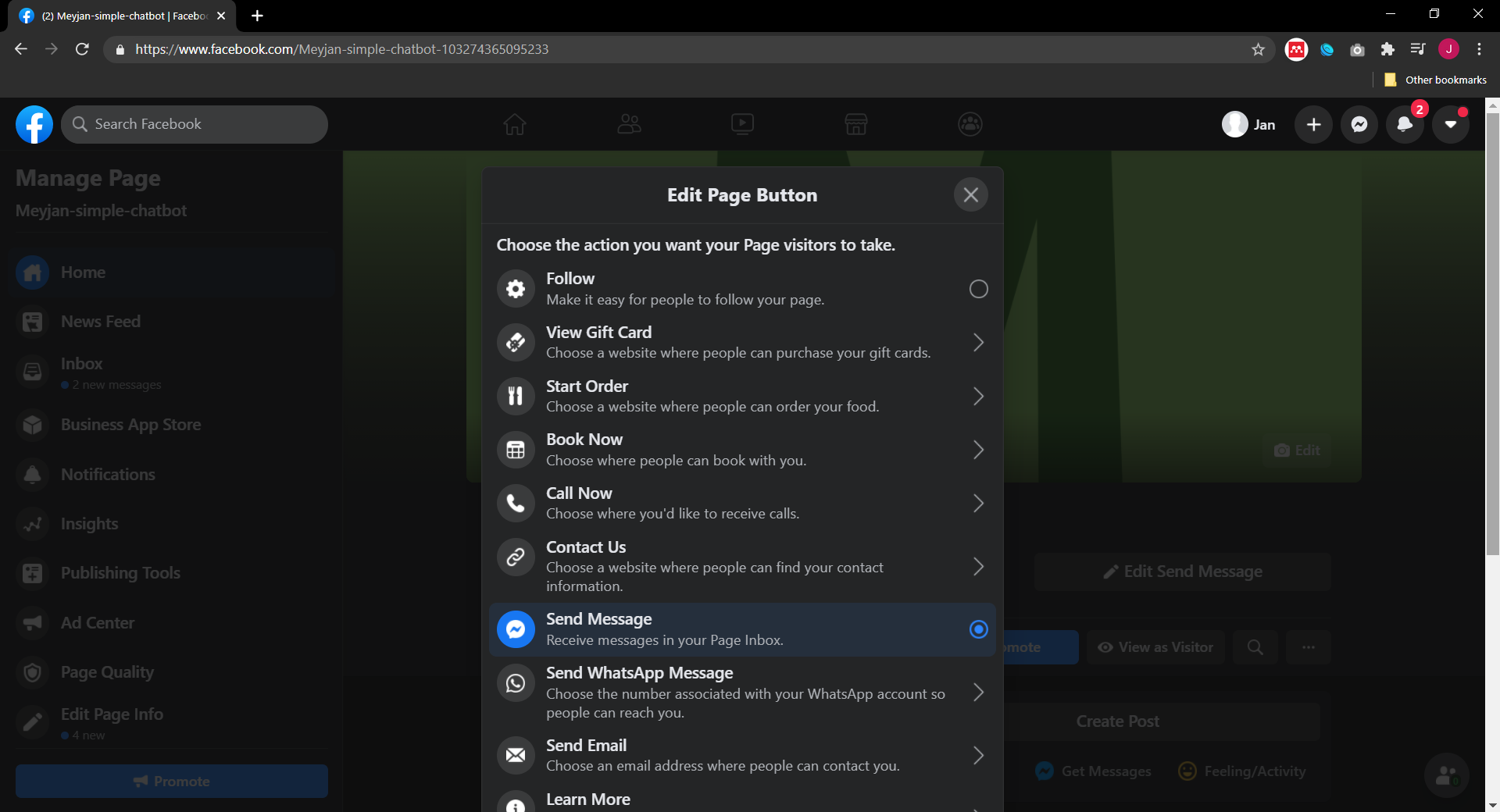Image resolution: width=1500 pixels, height=812 pixels.
Task: Click the cover photo Edit button
Action: point(1297,451)
